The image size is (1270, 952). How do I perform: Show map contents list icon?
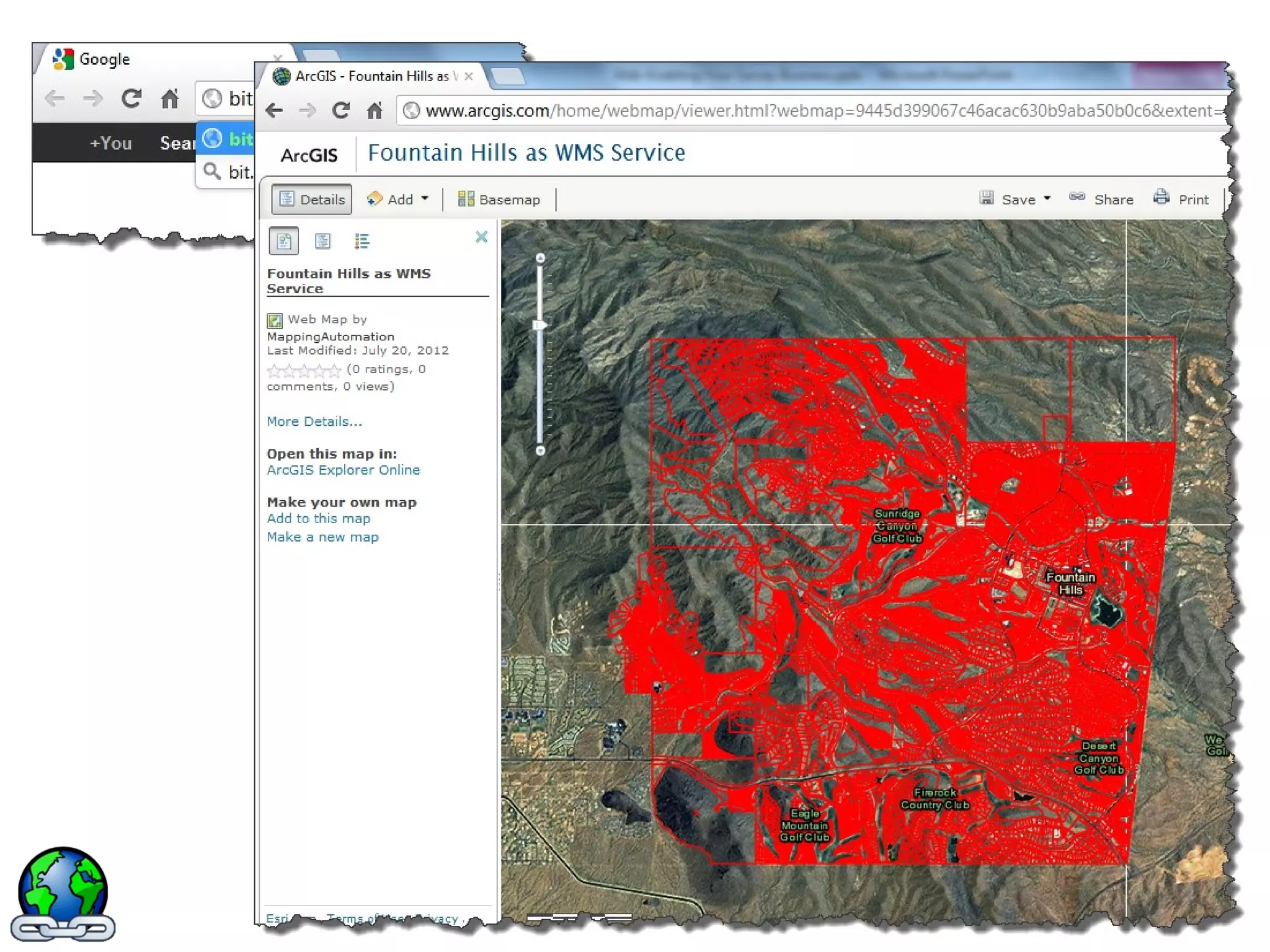click(322, 241)
